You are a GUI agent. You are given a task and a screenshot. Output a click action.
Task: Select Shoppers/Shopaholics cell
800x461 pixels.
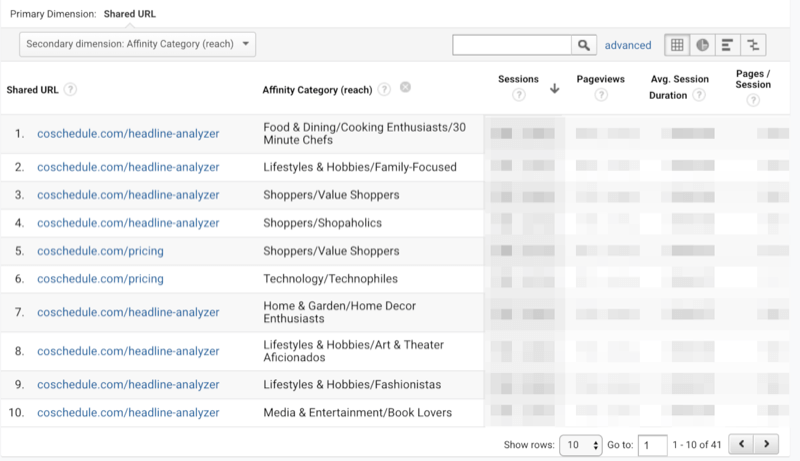click(x=322, y=223)
